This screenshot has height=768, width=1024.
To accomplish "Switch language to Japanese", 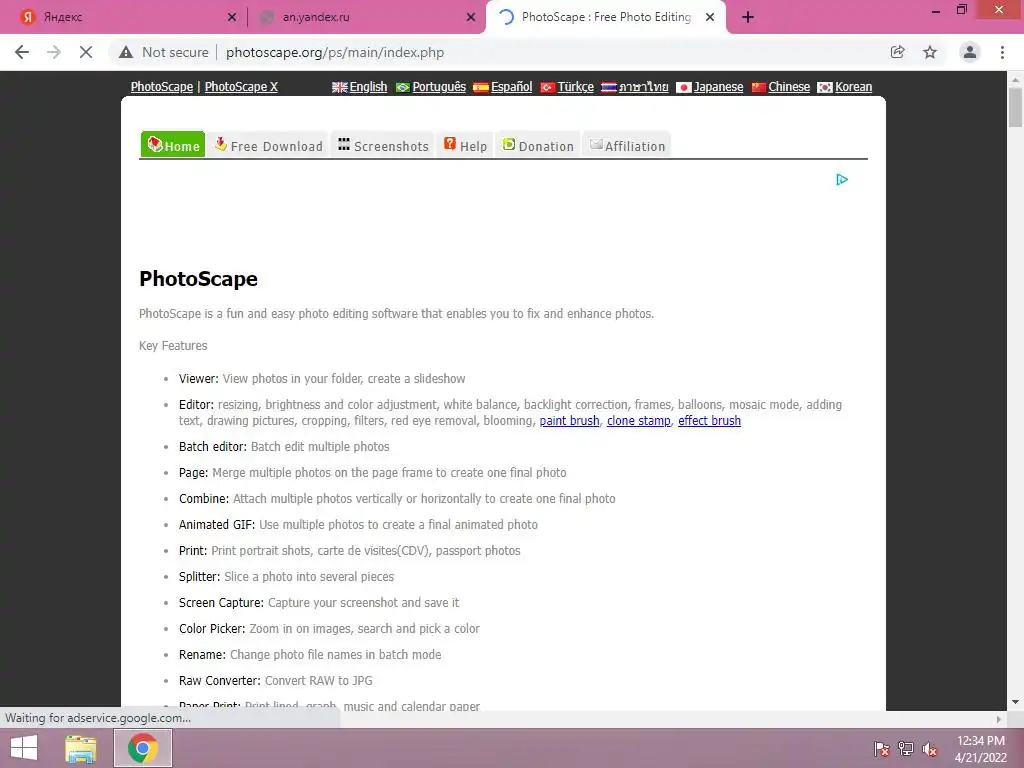I will click(718, 87).
